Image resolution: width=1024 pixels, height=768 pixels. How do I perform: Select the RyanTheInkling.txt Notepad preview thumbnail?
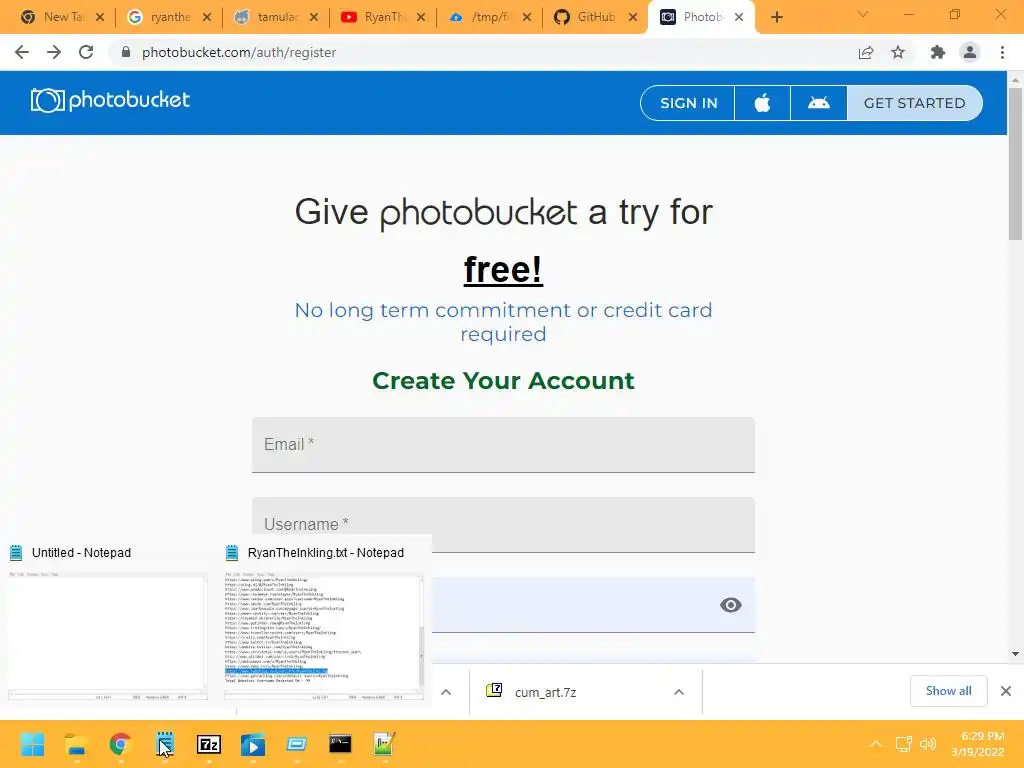tap(324, 635)
